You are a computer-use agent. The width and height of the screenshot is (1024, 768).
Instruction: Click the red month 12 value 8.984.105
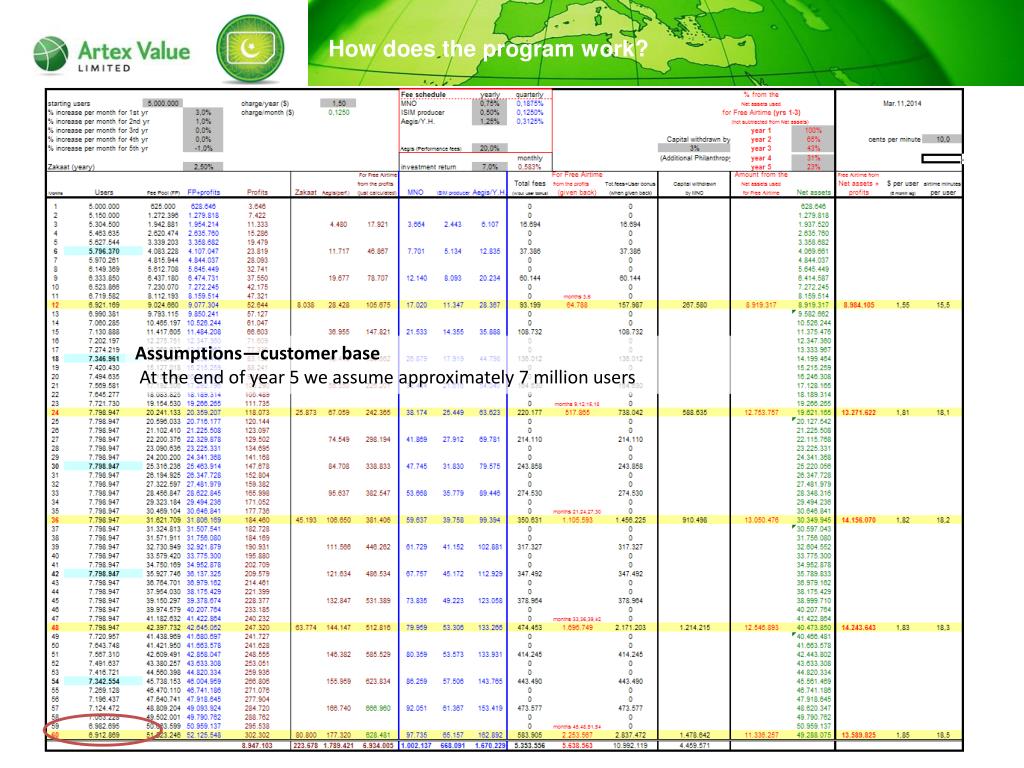pos(859,305)
